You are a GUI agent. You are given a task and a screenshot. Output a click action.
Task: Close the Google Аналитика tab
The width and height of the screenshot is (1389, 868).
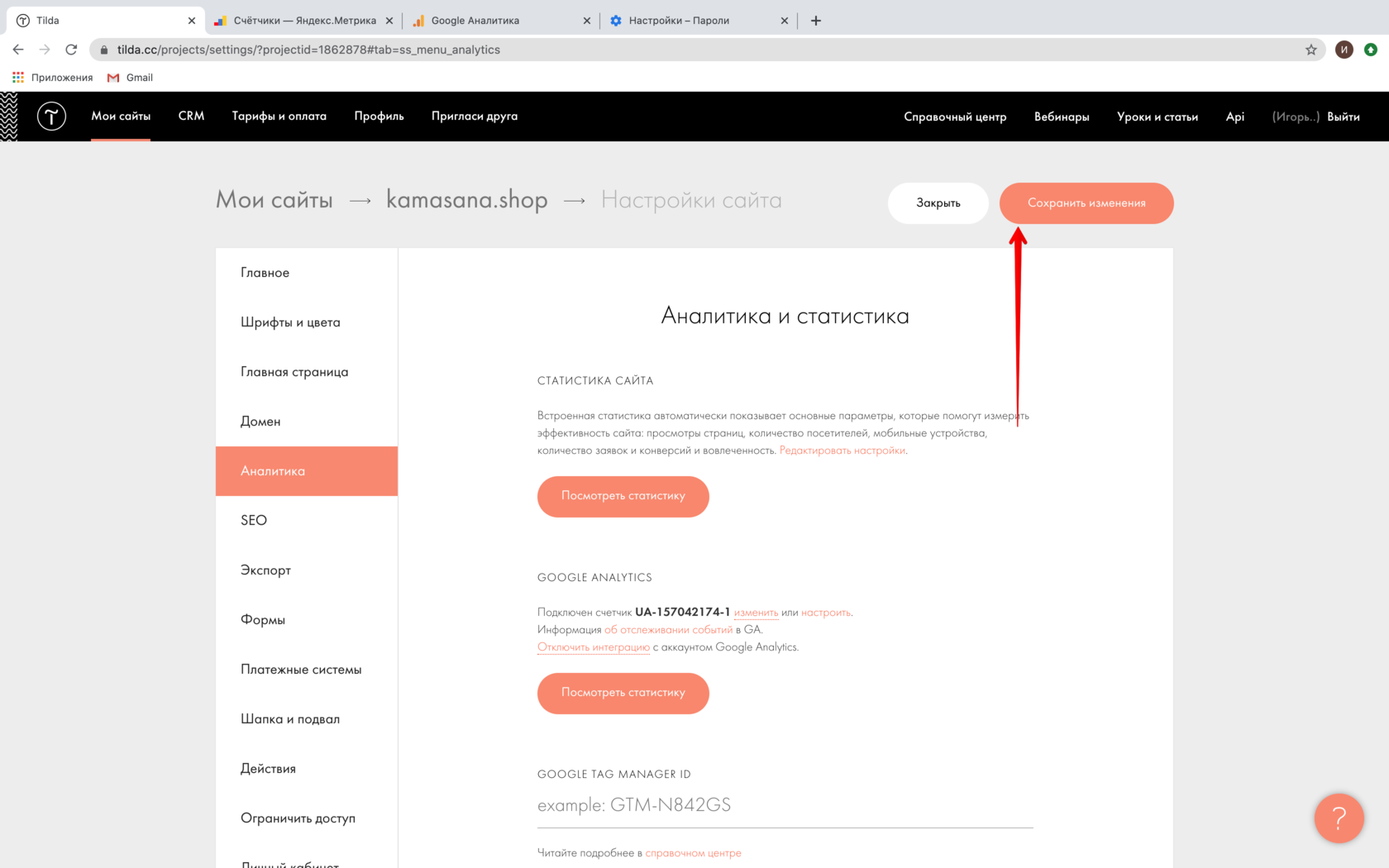587,21
